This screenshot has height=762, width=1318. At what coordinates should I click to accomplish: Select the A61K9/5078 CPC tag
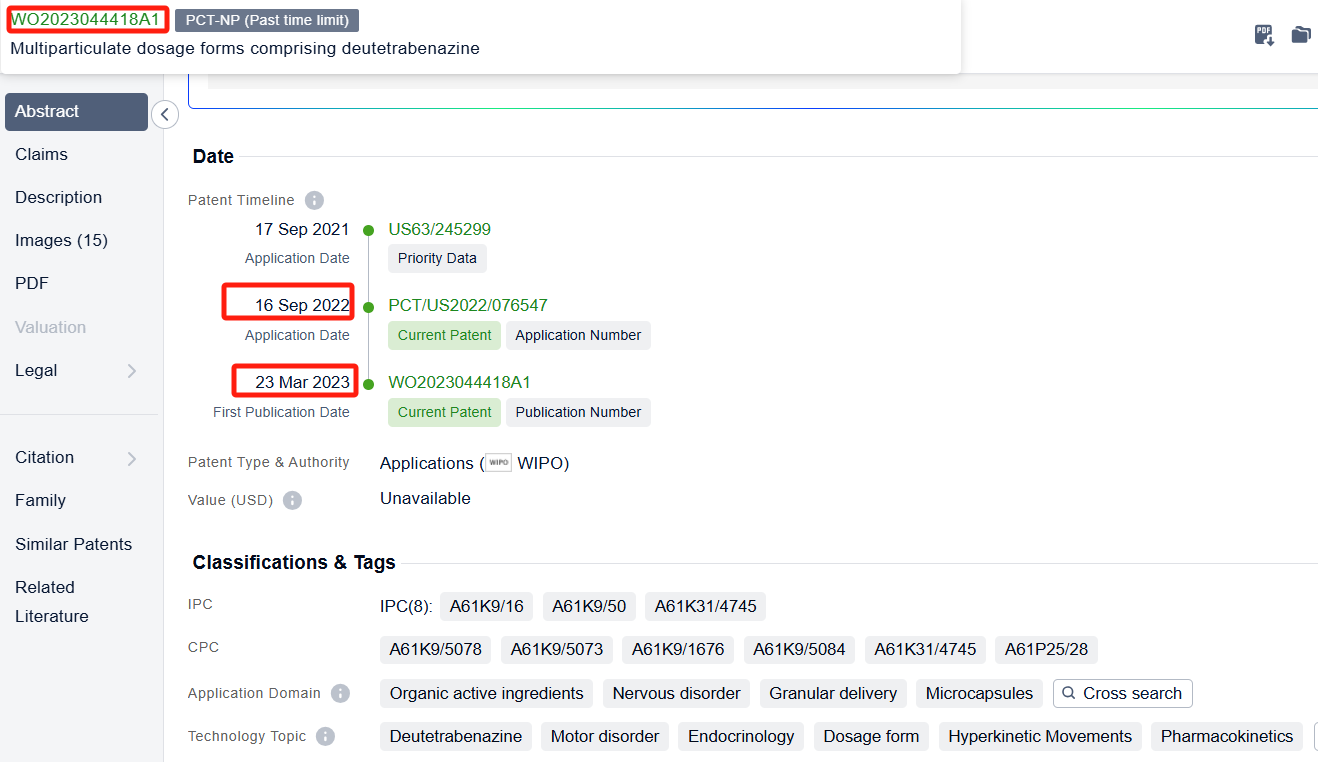coord(435,649)
